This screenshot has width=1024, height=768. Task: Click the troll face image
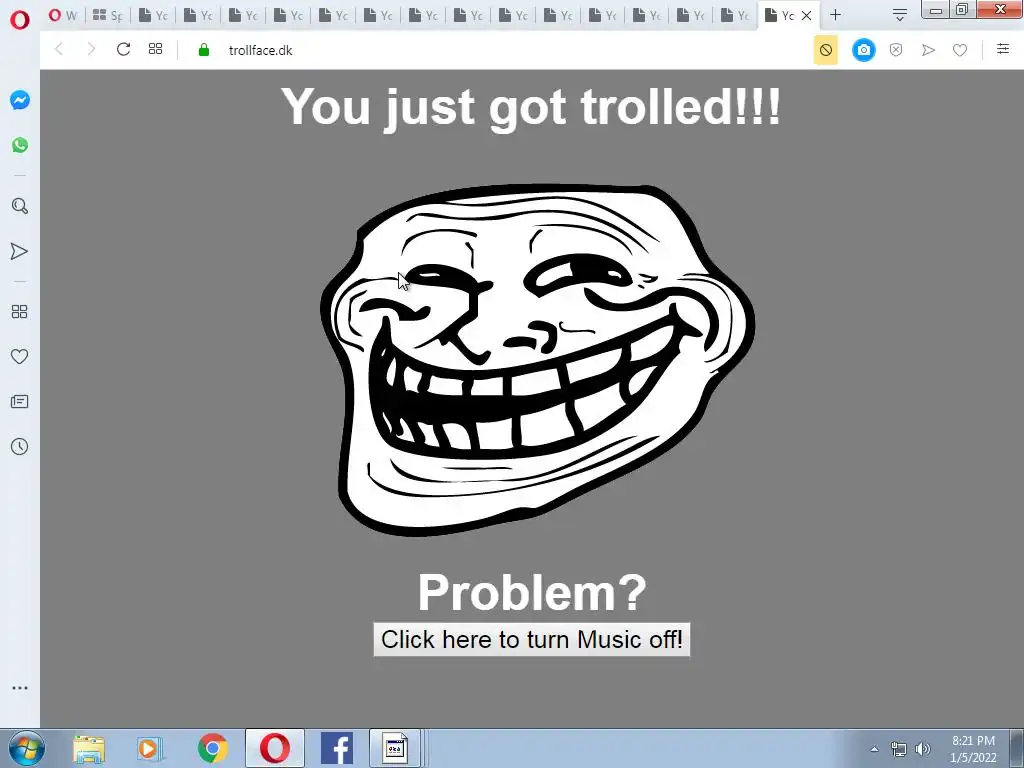click(x=537, y=359)
